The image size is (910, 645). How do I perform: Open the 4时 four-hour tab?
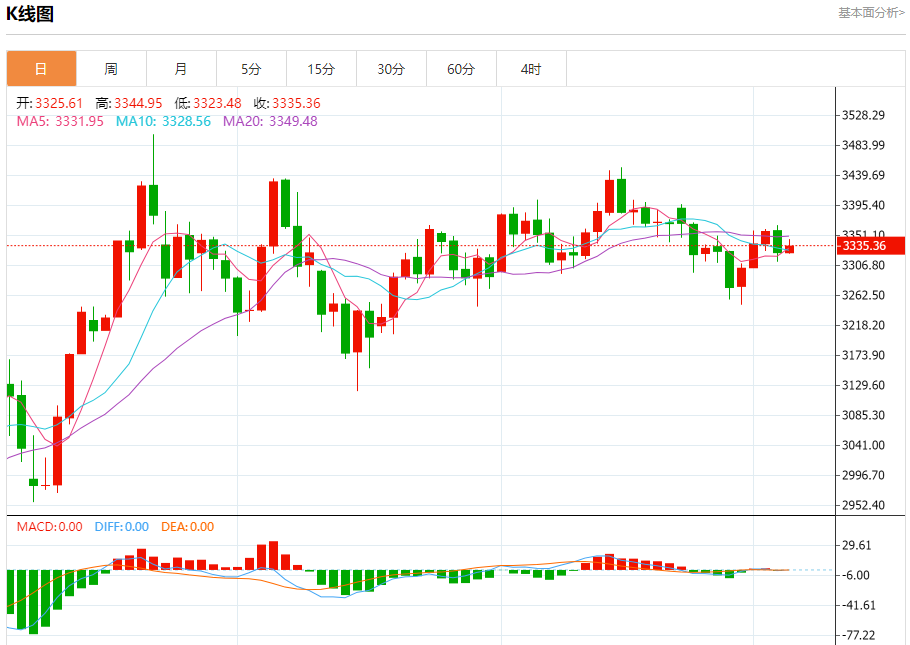click(531, 69)
